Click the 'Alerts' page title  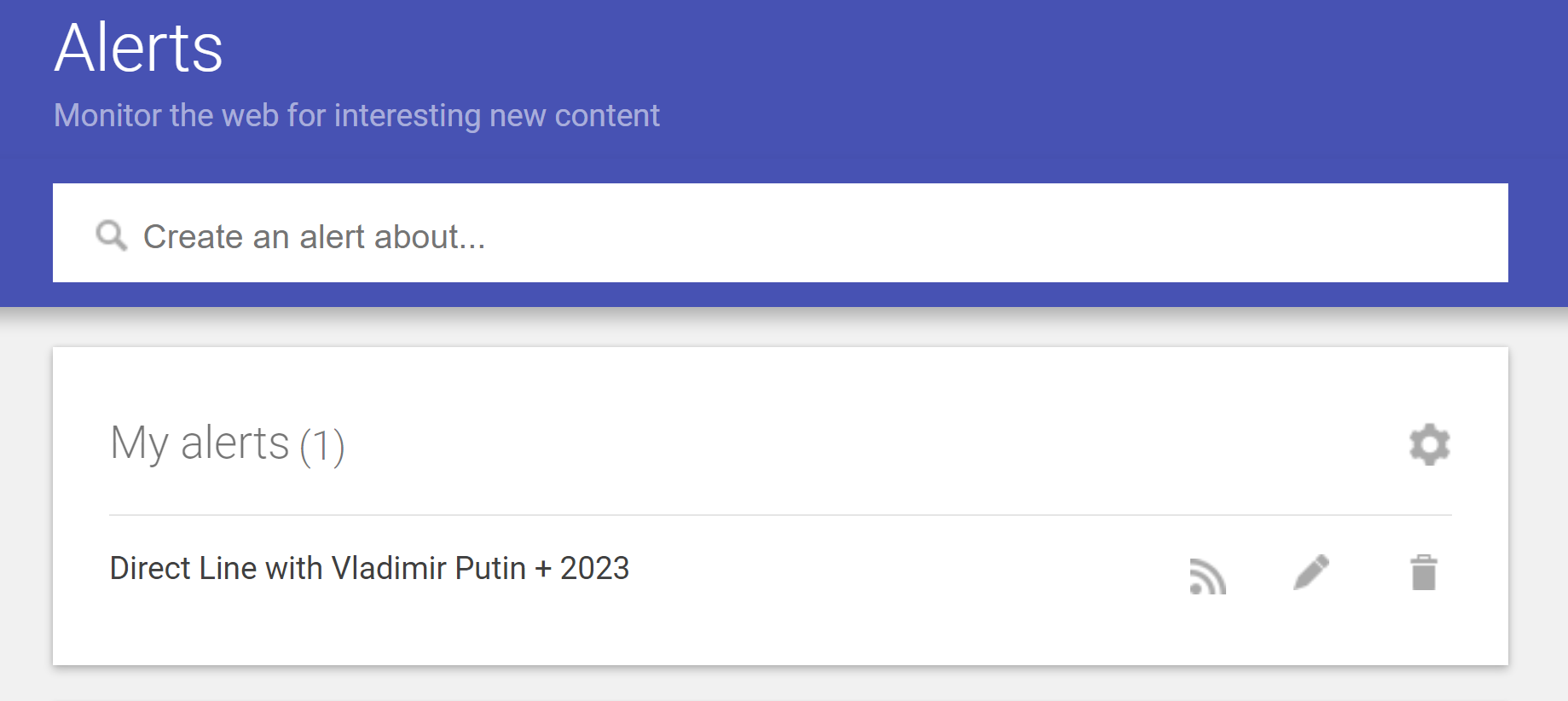pyautogui.click(x=138, y=48)
